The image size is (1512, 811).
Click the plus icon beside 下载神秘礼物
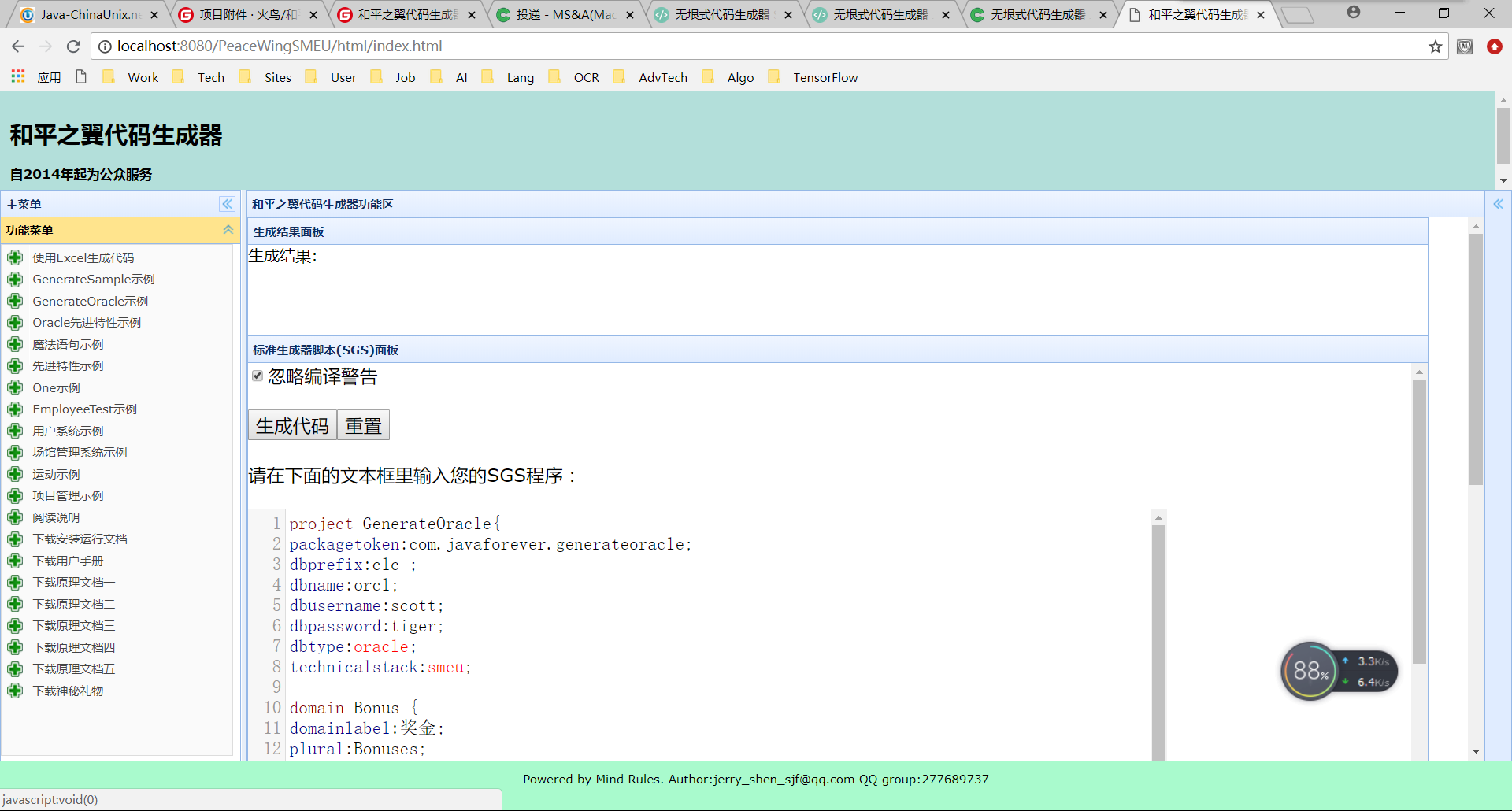pyautogui.click(x=15, y=691)
